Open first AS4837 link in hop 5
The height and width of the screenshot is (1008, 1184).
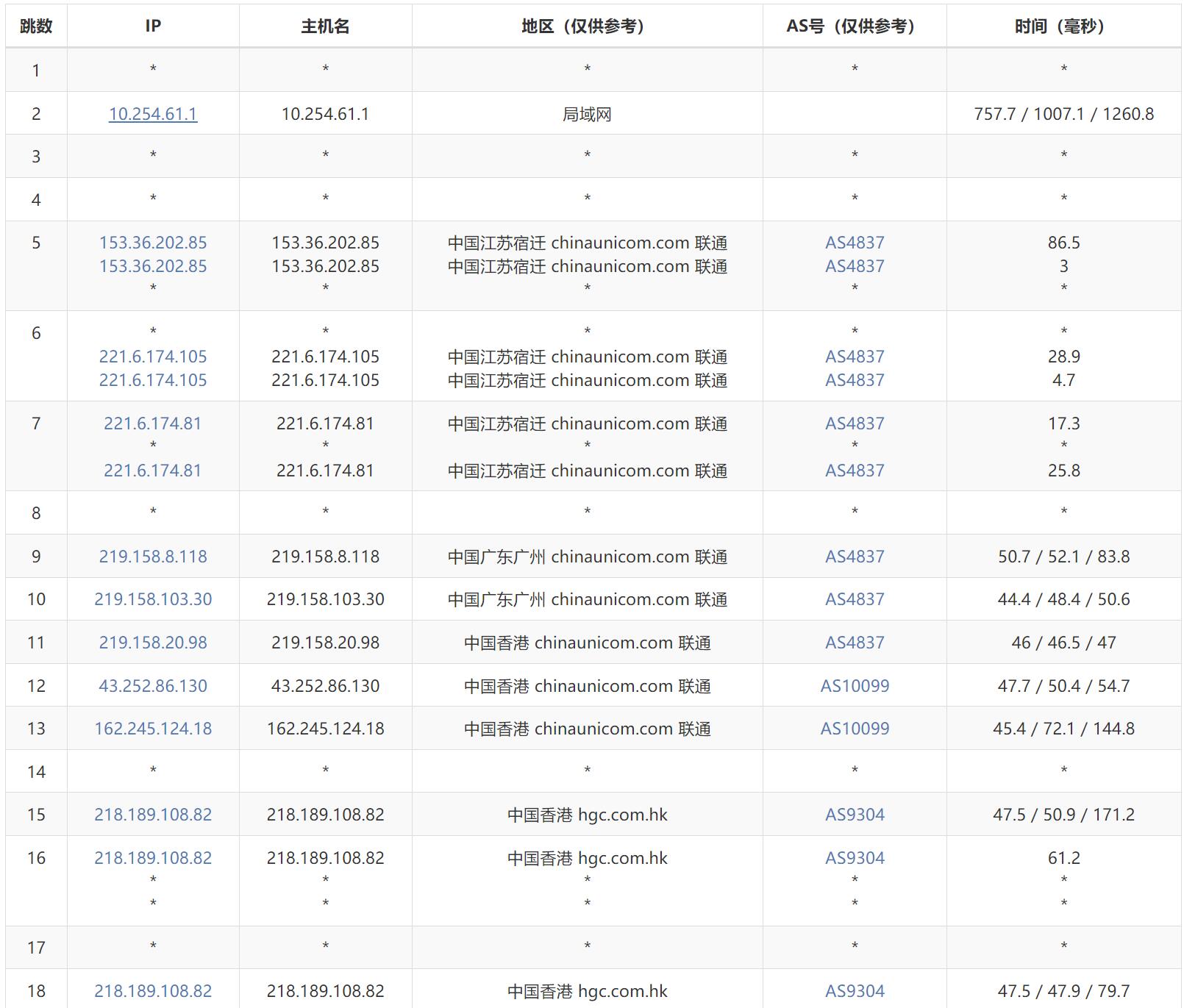855,243
